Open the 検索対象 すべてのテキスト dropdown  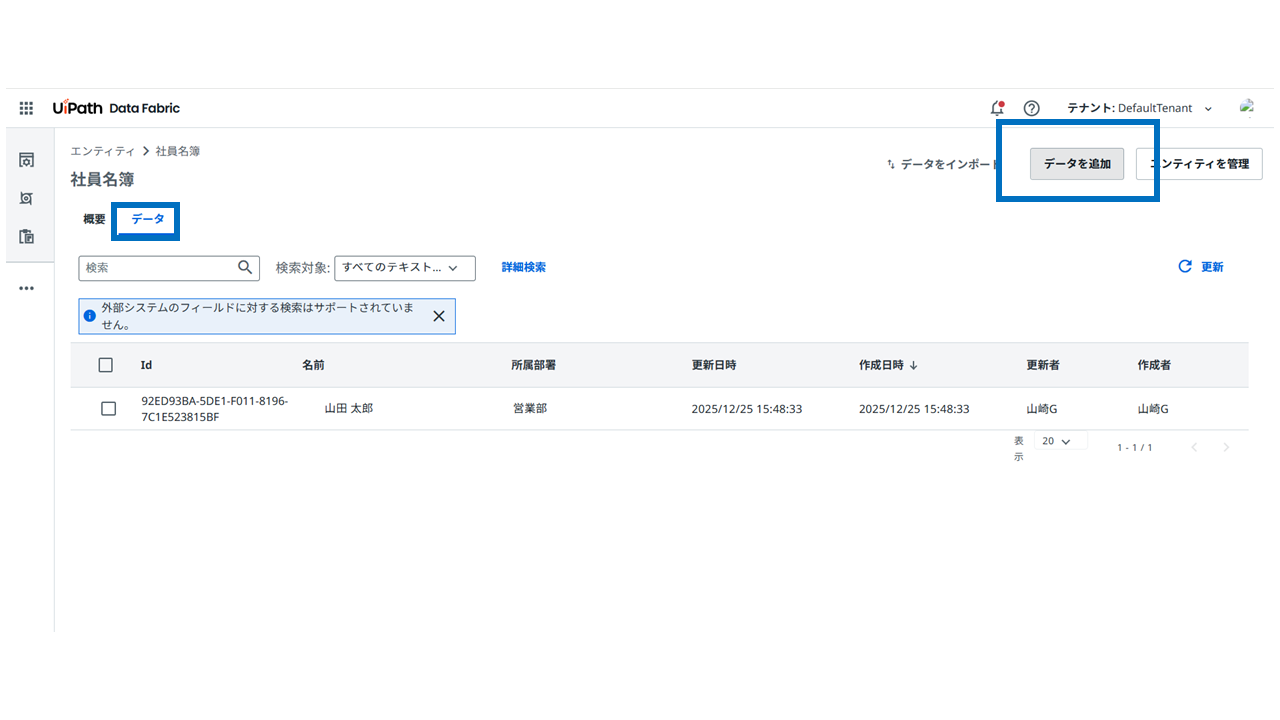coord(404,268)
